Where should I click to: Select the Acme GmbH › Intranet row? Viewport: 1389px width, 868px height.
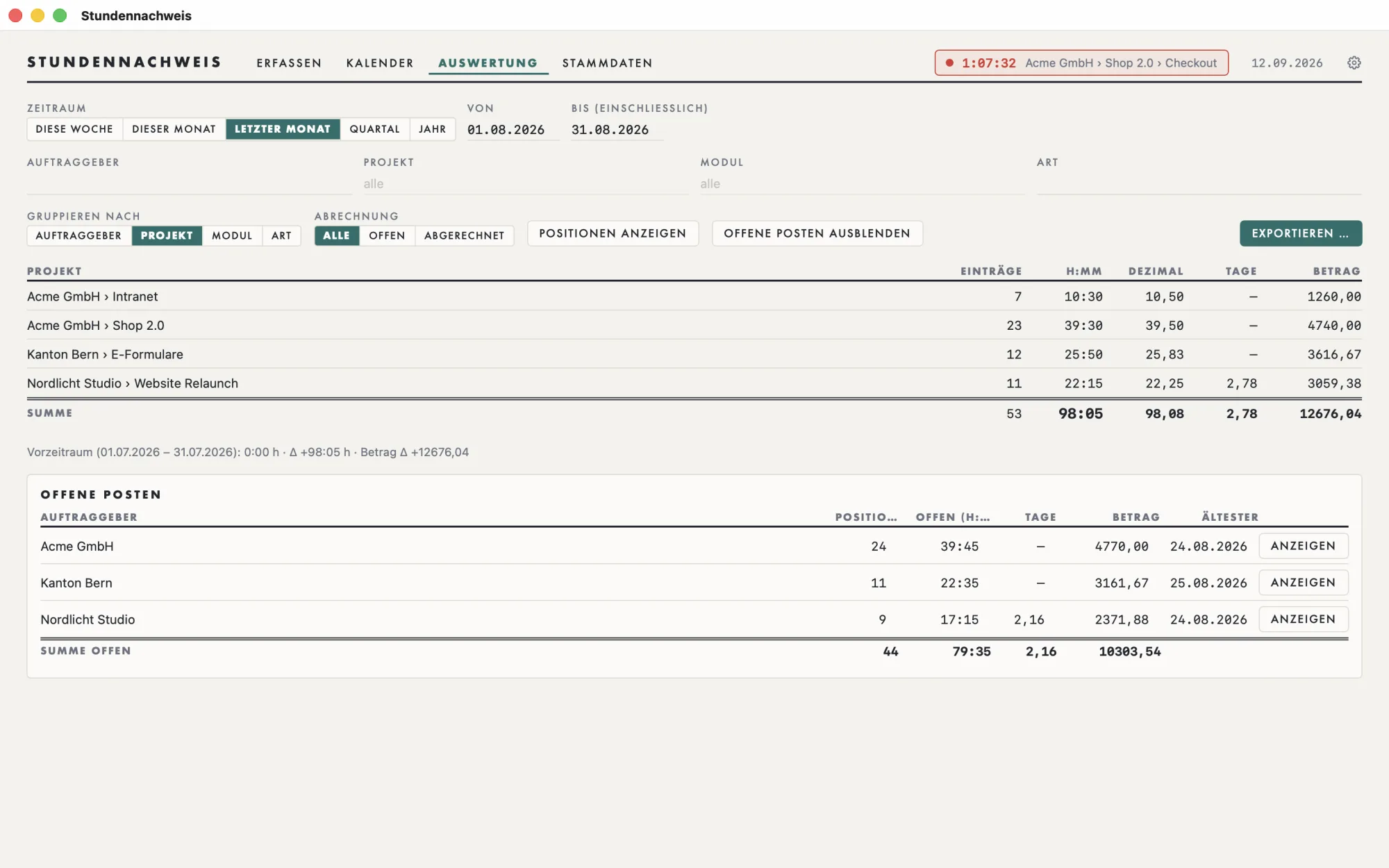tap(694, 297)
